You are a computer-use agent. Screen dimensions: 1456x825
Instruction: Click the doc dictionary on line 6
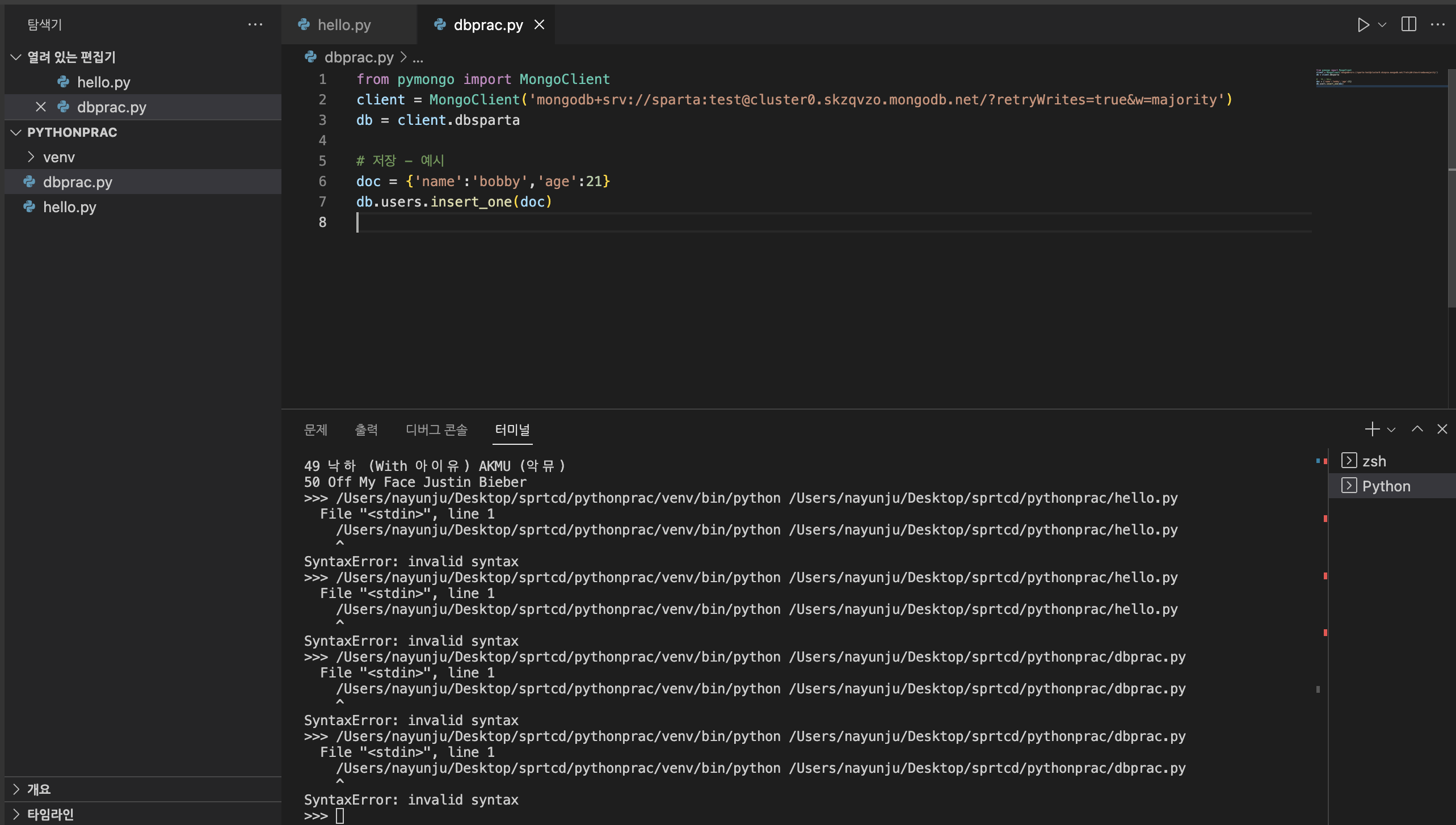508,182
